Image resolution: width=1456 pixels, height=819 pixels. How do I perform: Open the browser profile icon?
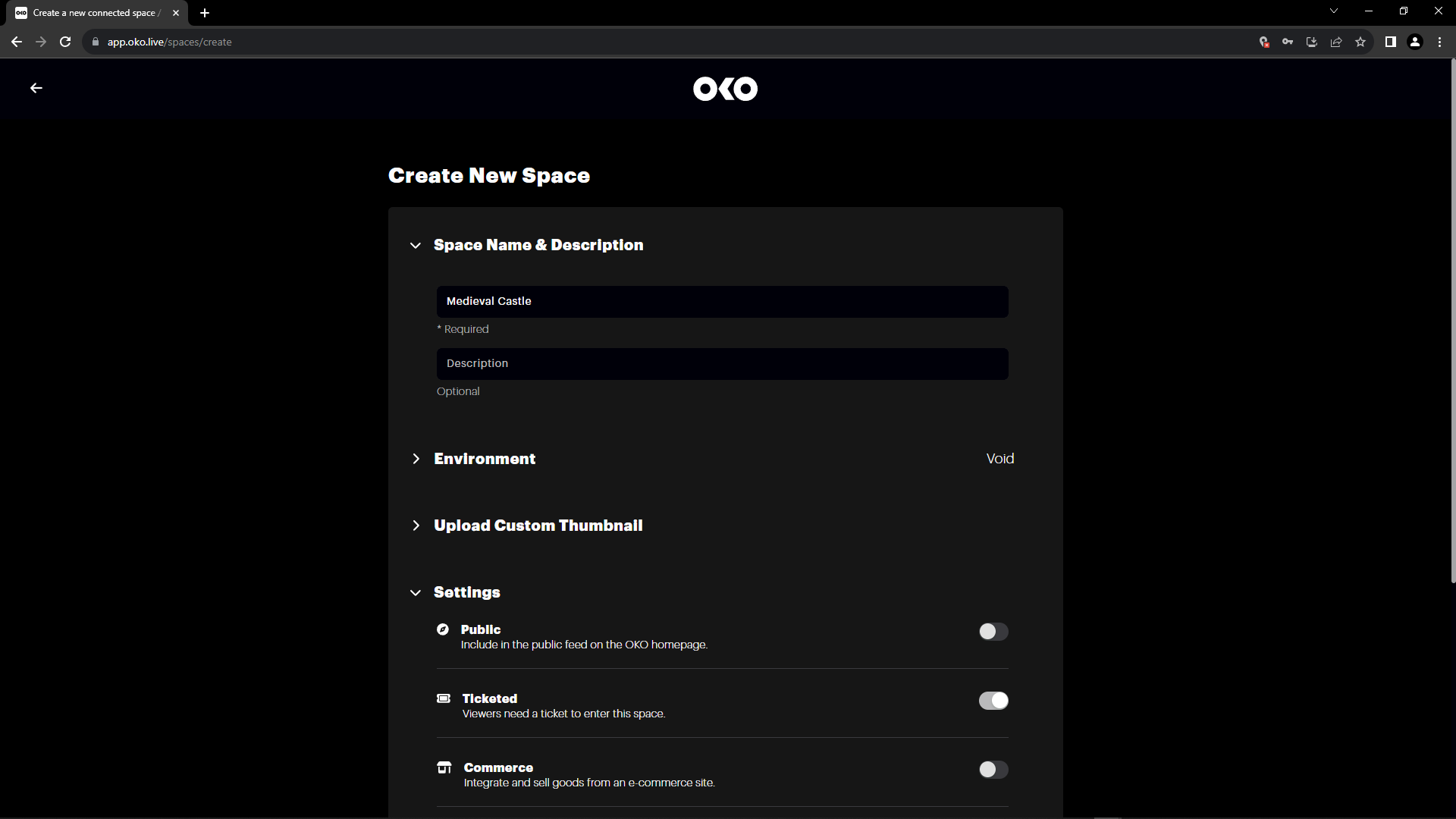1414,42
